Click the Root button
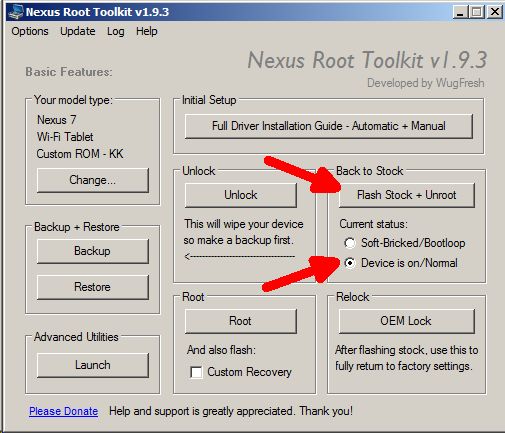This screenshot has width=505, height=433. click(x=241, y=321)
